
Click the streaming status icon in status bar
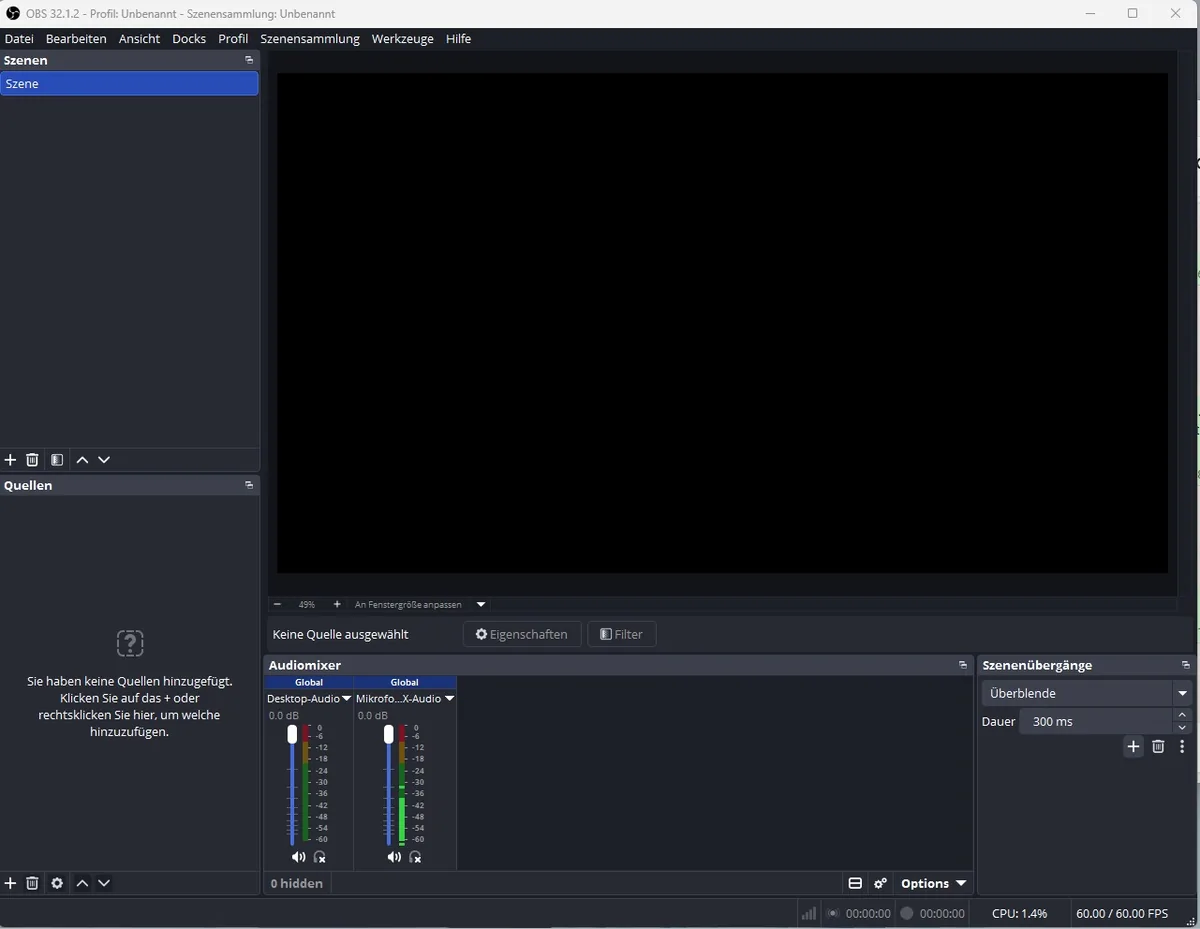point(832,913)
